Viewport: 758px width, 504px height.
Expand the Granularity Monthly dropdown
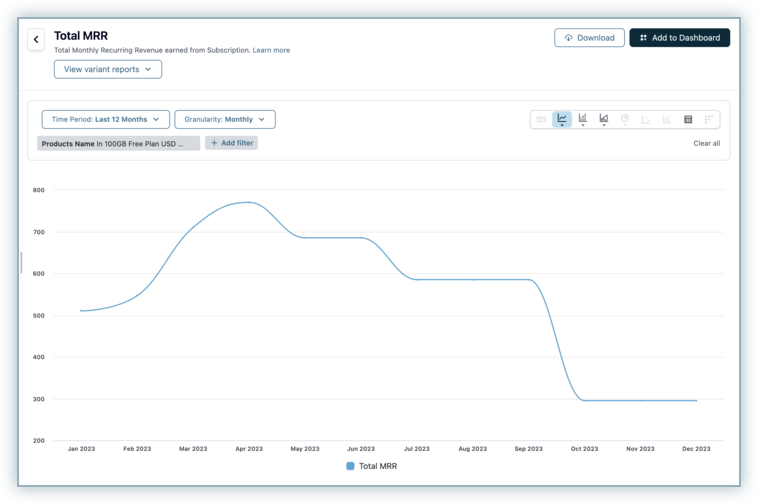[225, 119]
